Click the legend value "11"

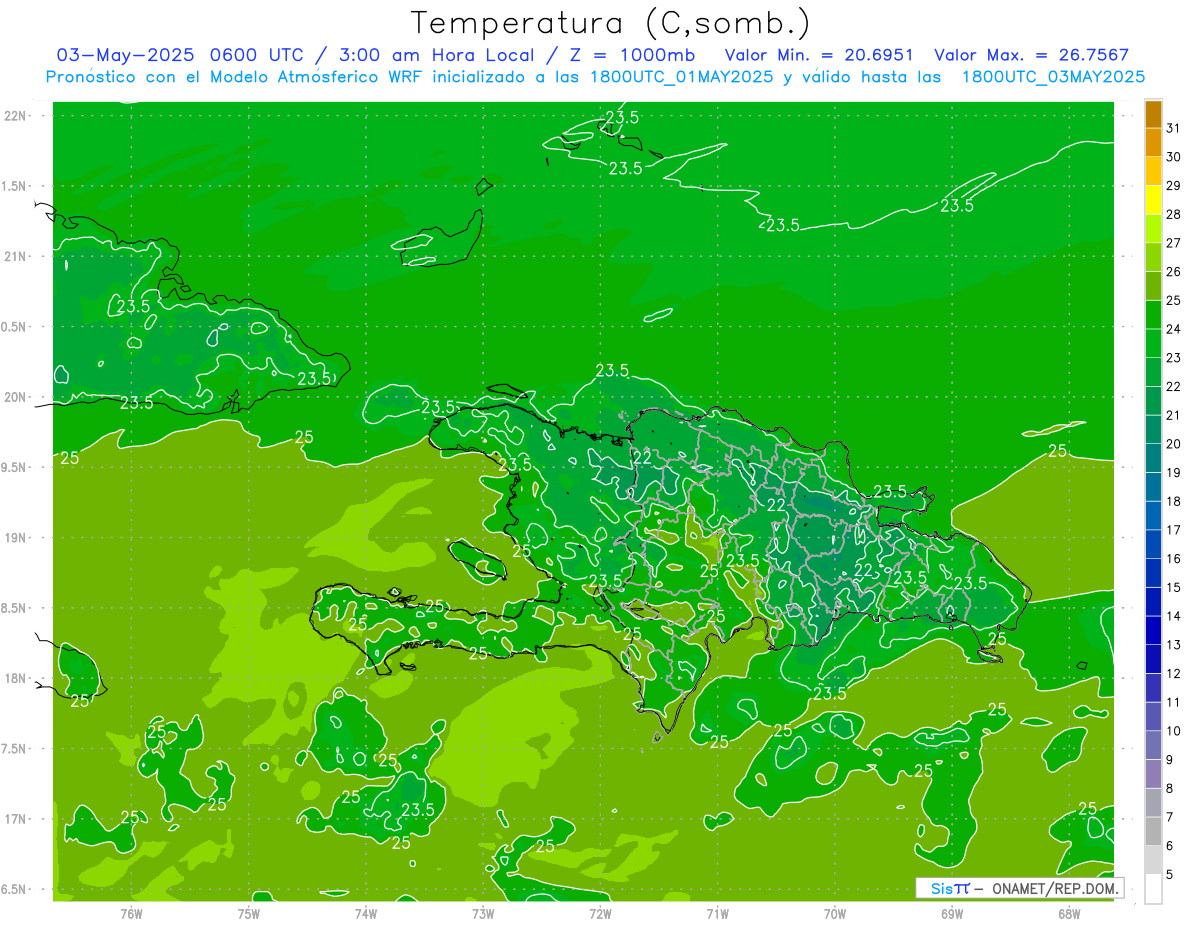[x=1174, y=702]
